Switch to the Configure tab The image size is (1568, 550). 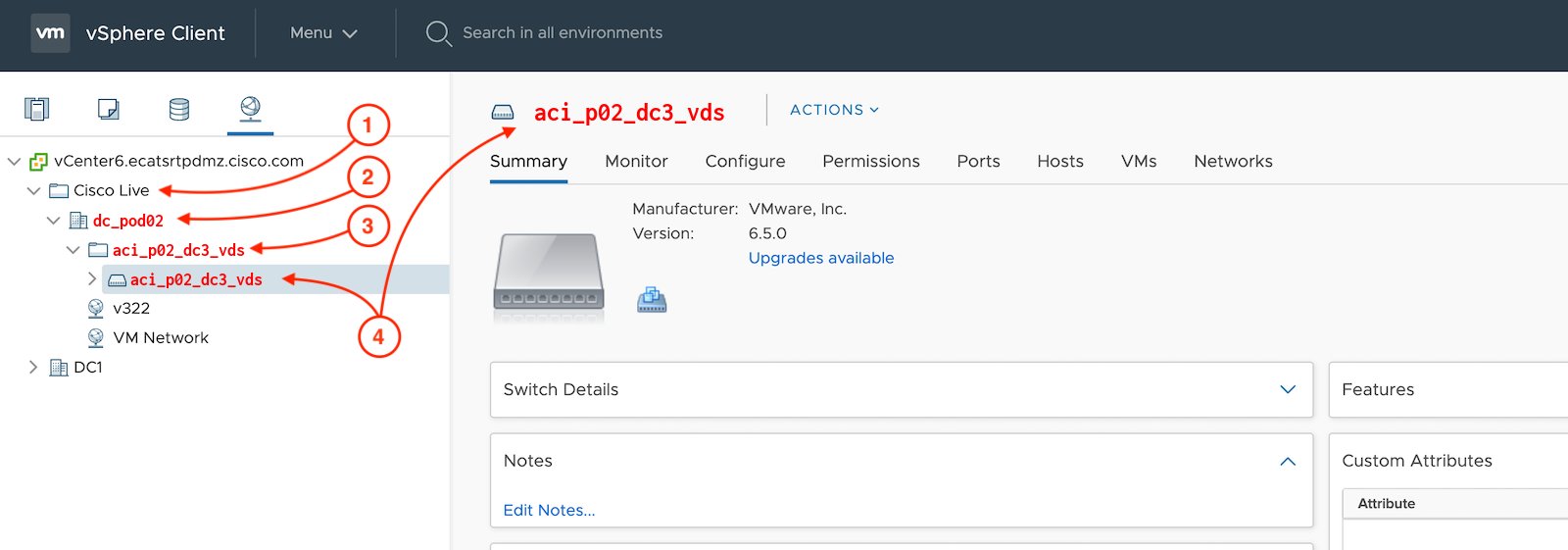[x=745, y=161]
